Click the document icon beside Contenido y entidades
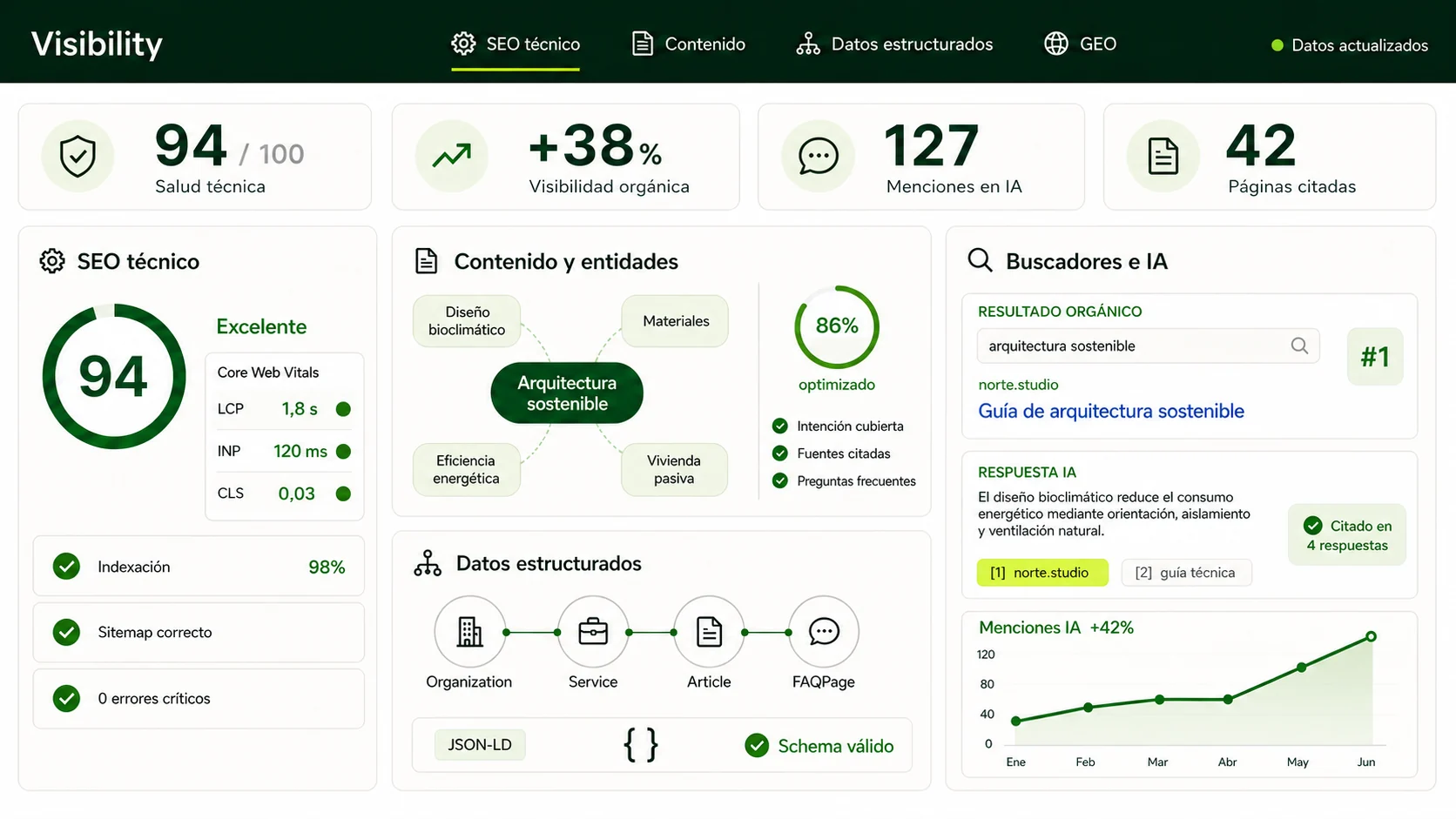The image size is (1456, 819). (427, 261)
